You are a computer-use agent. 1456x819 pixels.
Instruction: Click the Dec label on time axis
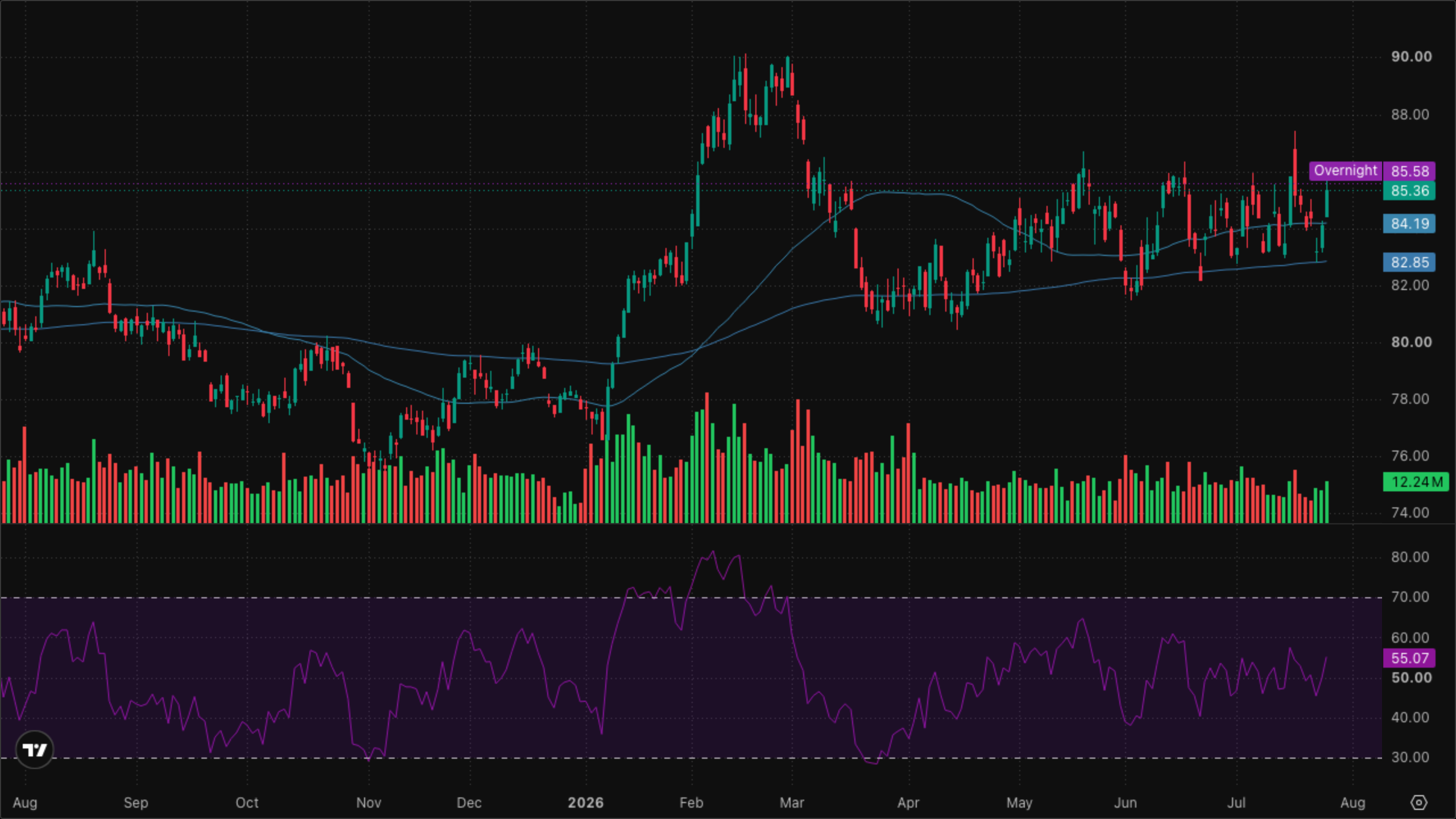point(469,803)
